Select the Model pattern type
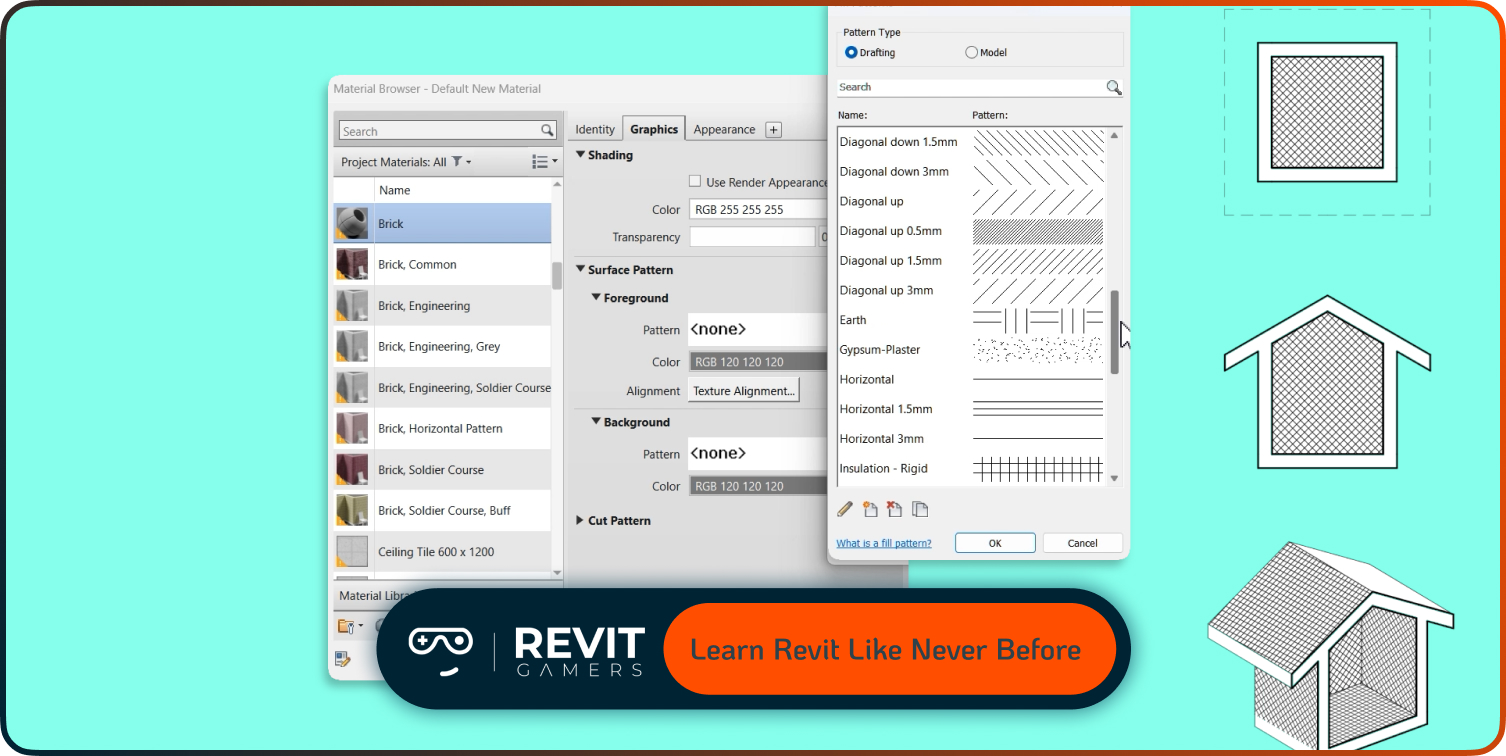Viewport: 1506px width, 756px height. (971, 52)
